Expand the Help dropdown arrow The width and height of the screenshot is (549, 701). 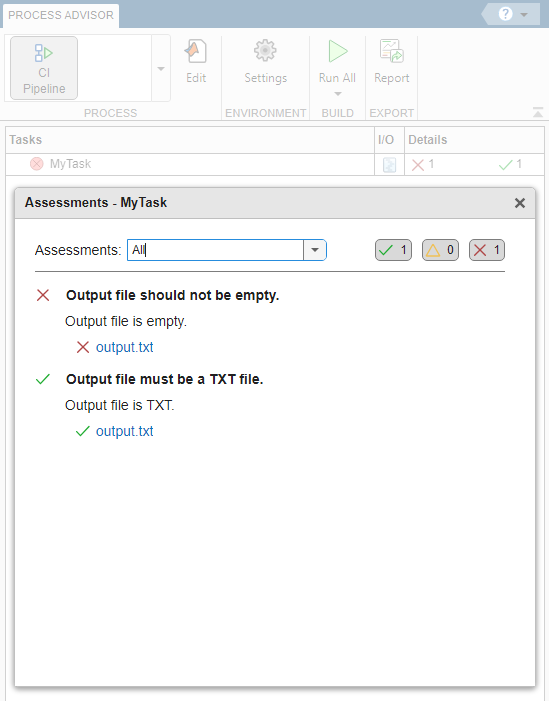coord(524,15)
